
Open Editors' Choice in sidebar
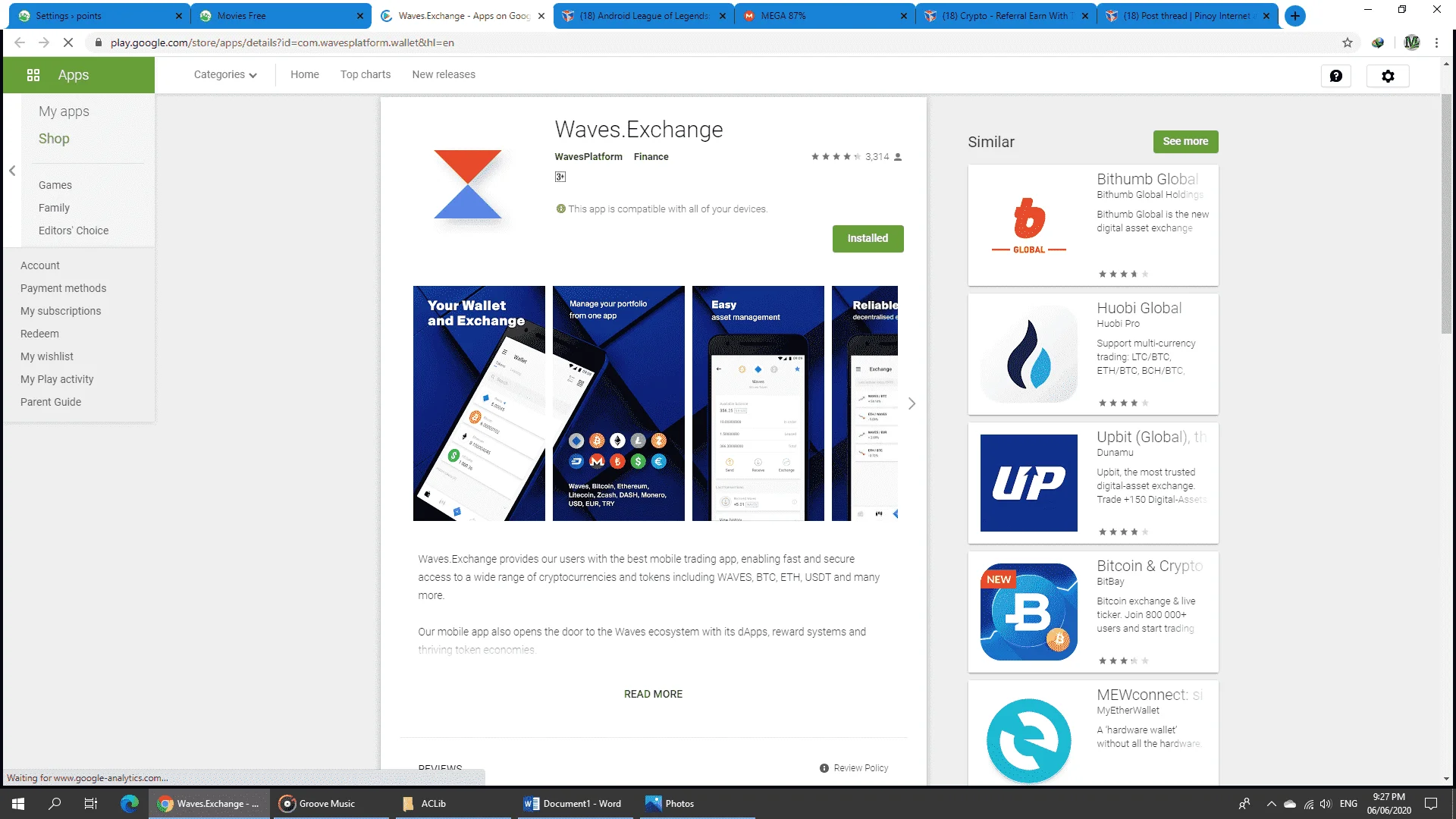(74, 231)
